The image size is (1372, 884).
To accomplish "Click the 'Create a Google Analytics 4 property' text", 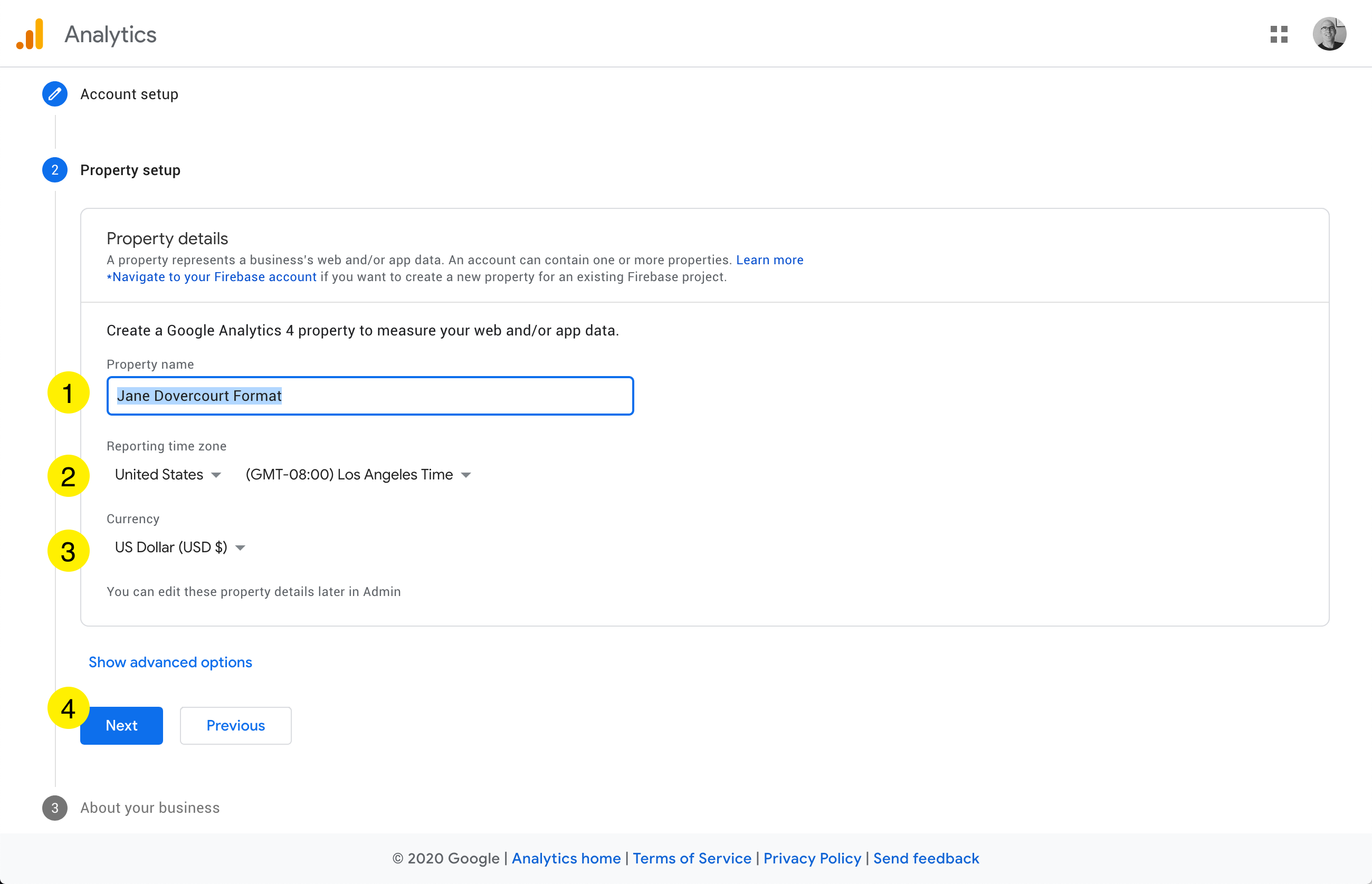I will point(363,330).
